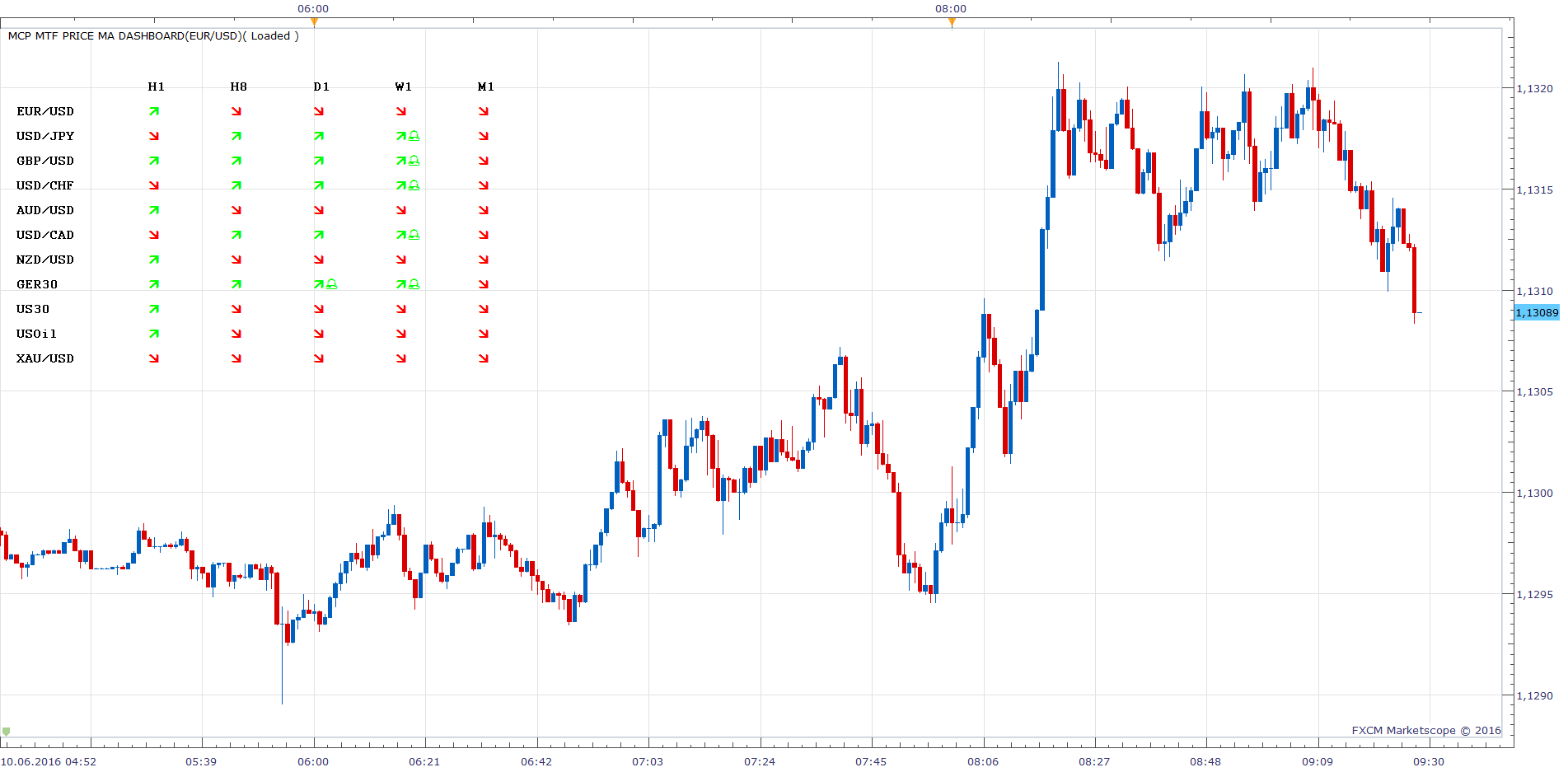Click the red down arrow for GBP/USD M1
Viewport: 1568px width, 772px height.
click(484, 161)
